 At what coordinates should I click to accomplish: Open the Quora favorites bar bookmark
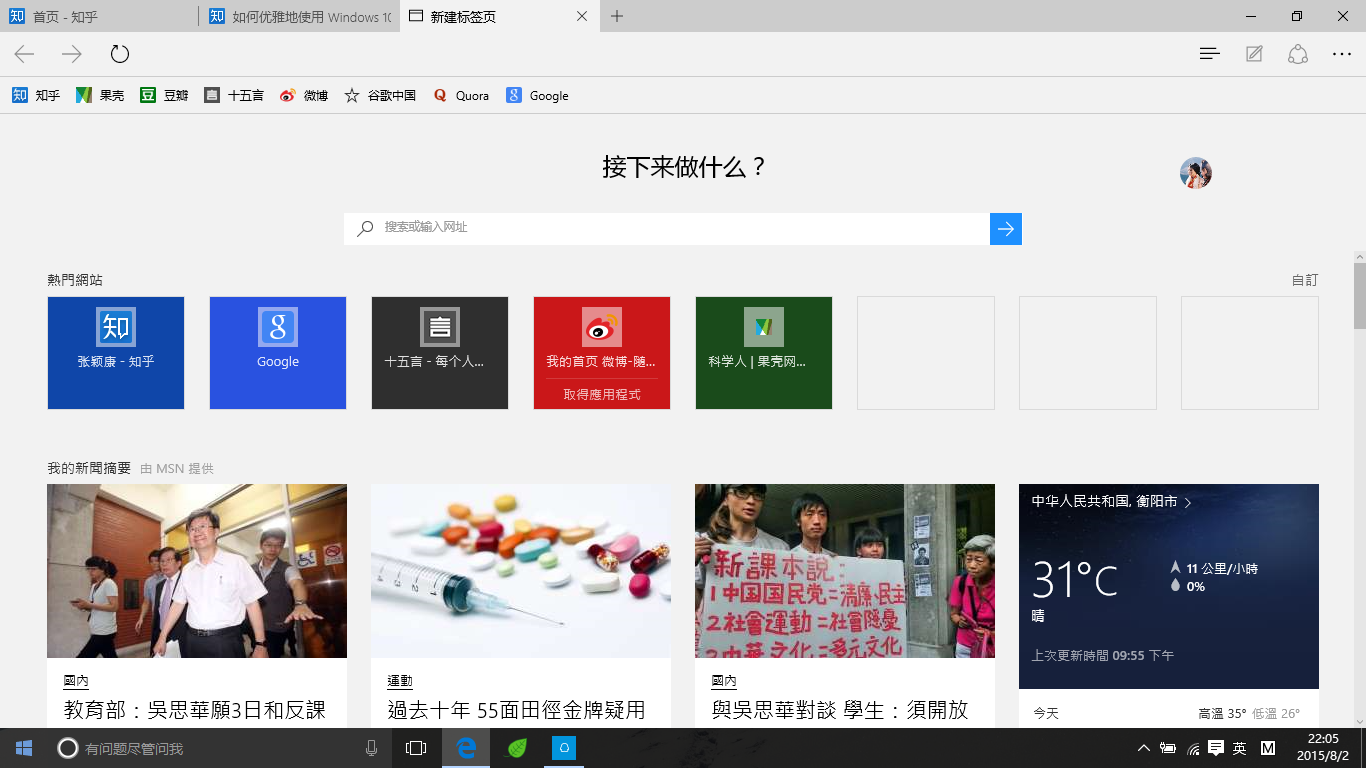pos(461,96)
